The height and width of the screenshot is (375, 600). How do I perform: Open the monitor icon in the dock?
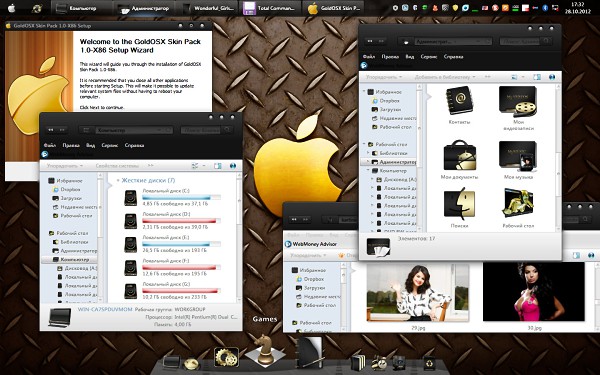click(171, 362)
